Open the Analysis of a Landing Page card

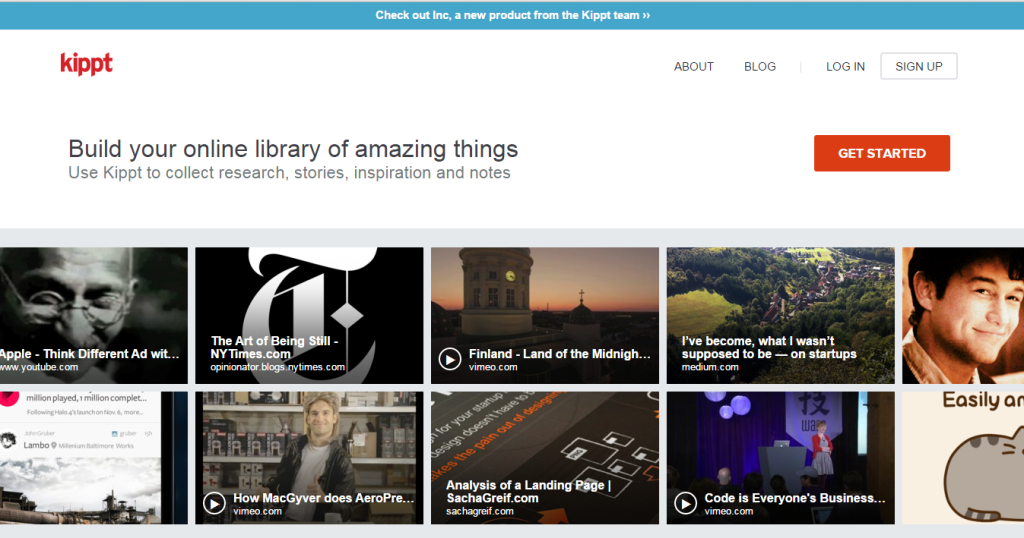545,458
